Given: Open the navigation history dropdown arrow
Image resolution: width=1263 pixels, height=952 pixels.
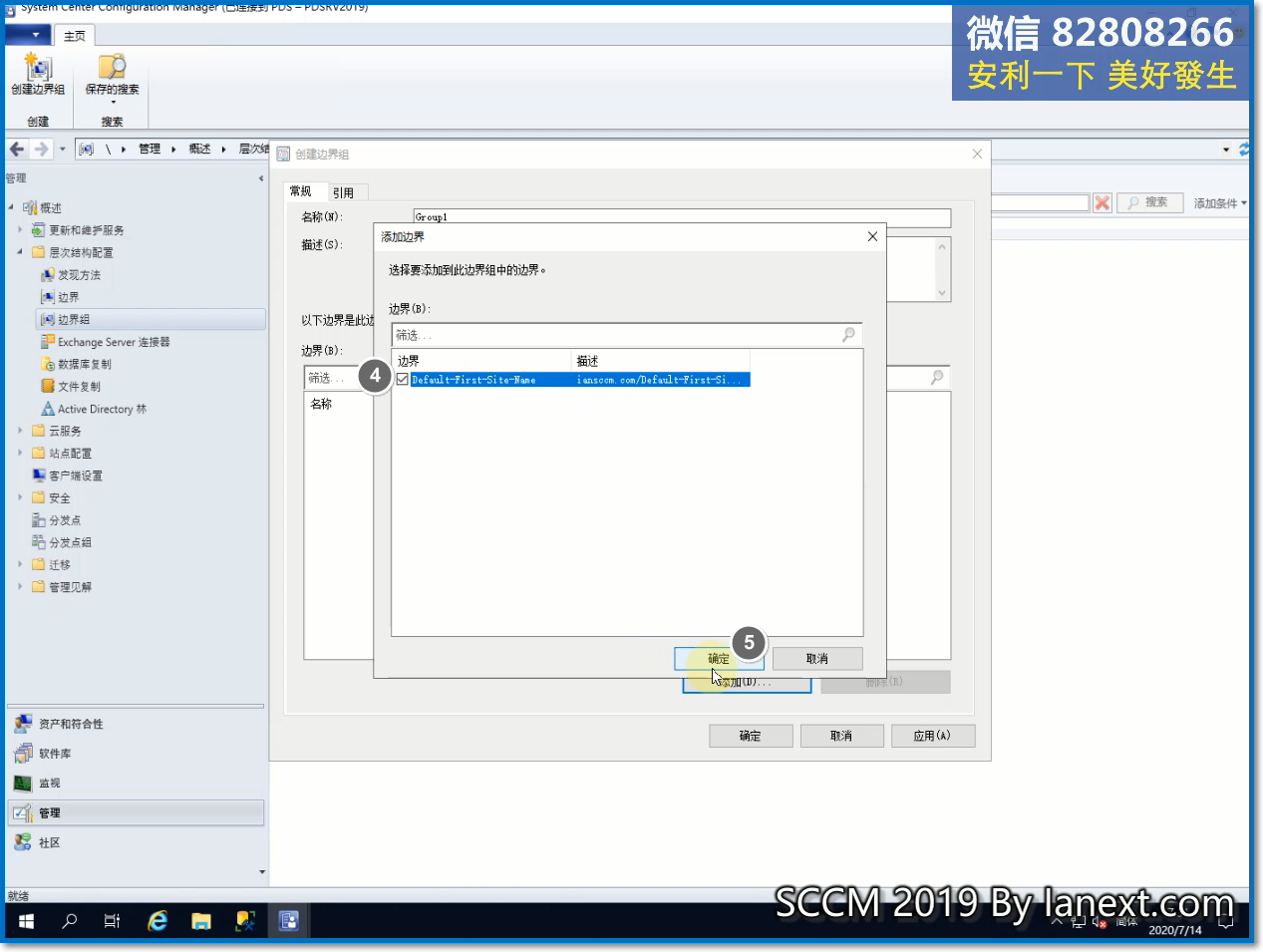Looking at the screenshot, I should coord(62,150).
